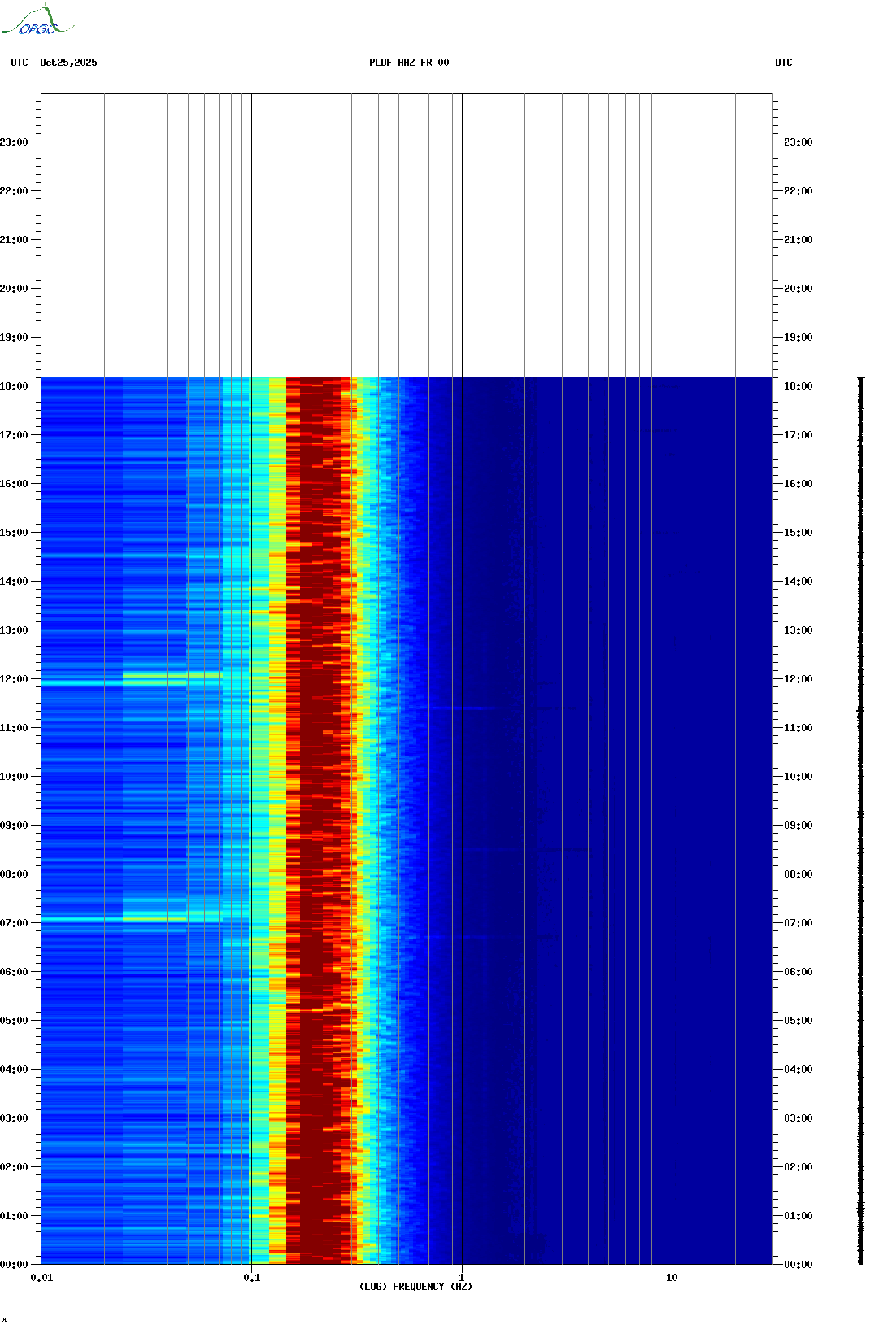Click the station title PLDF HHZ FR 00
The width and height of the screenshot is (896, 1329).
[x=409, y=63]
